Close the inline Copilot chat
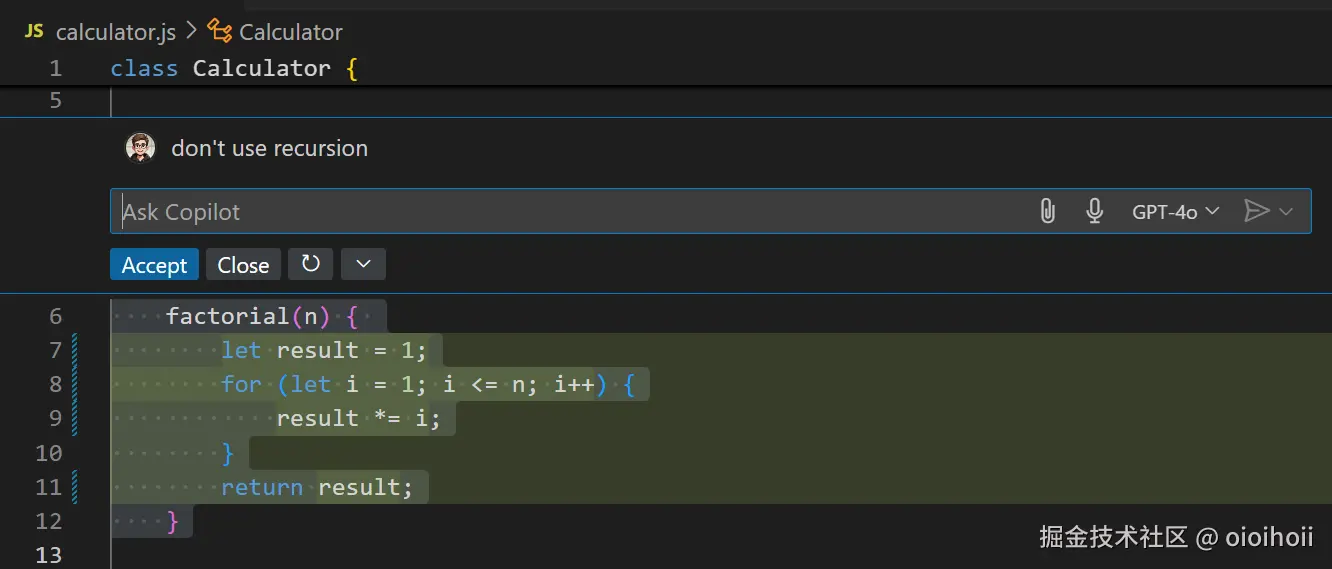Image resolution: width=1332 pixels, height=569 pixels. 243,265
